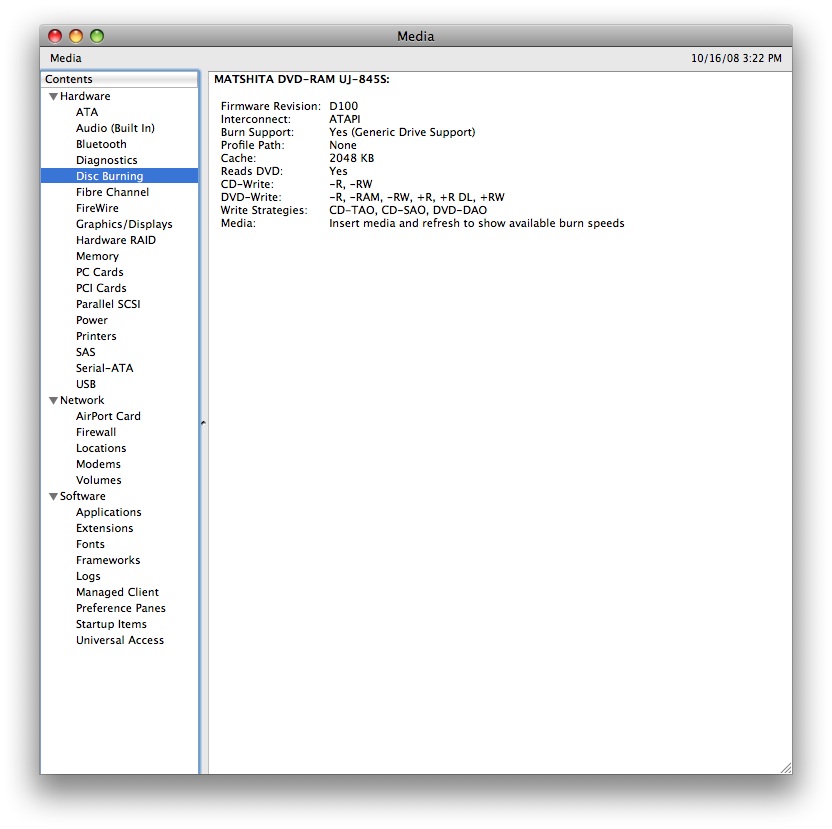Select PC Cards entry
The image size is (832, 829).
coord(100,272)
